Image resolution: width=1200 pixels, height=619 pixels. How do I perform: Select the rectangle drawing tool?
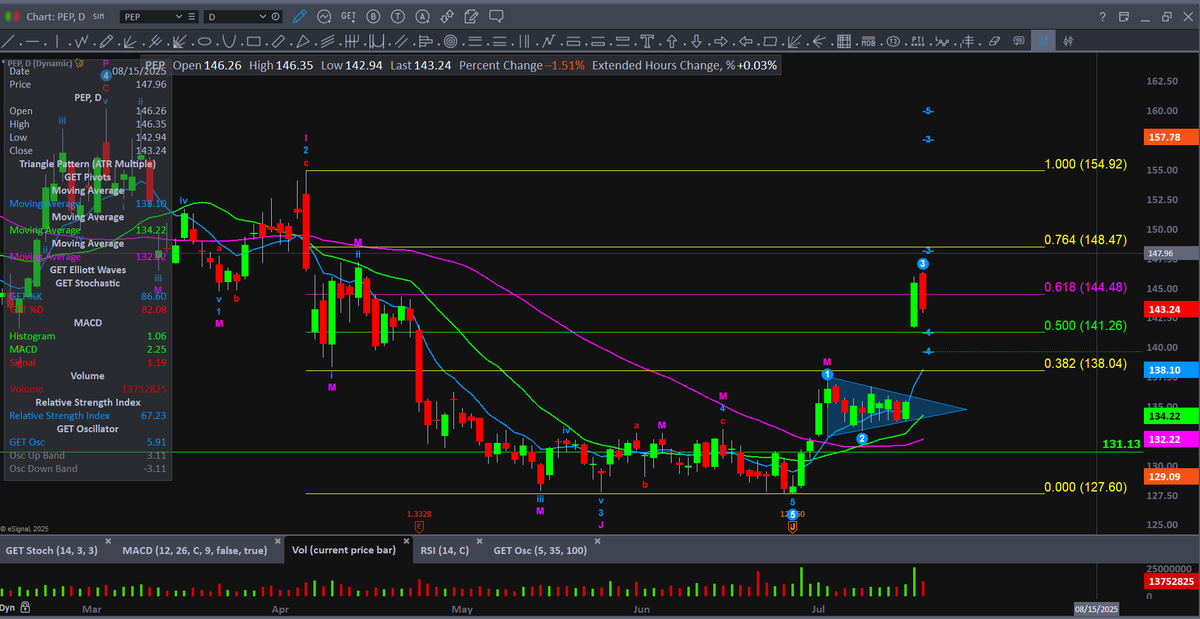point(253,41)
